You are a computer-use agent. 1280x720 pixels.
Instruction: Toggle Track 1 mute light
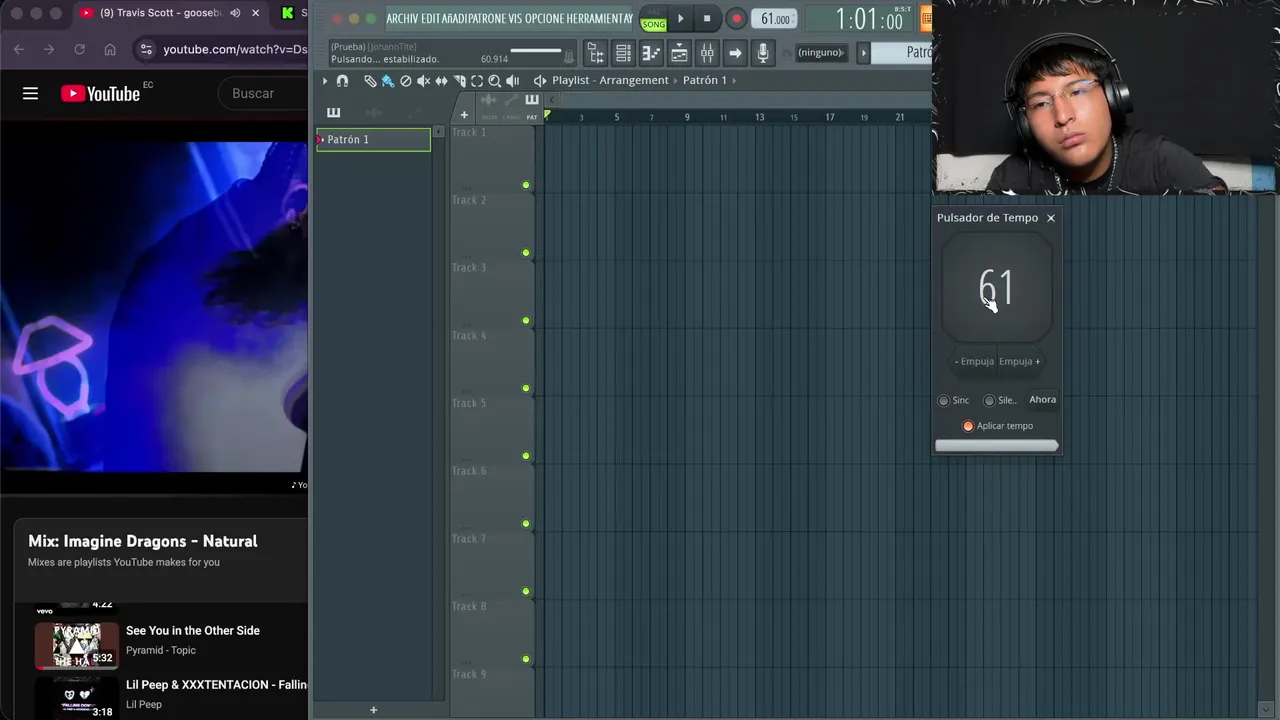[x=526, y=185]
